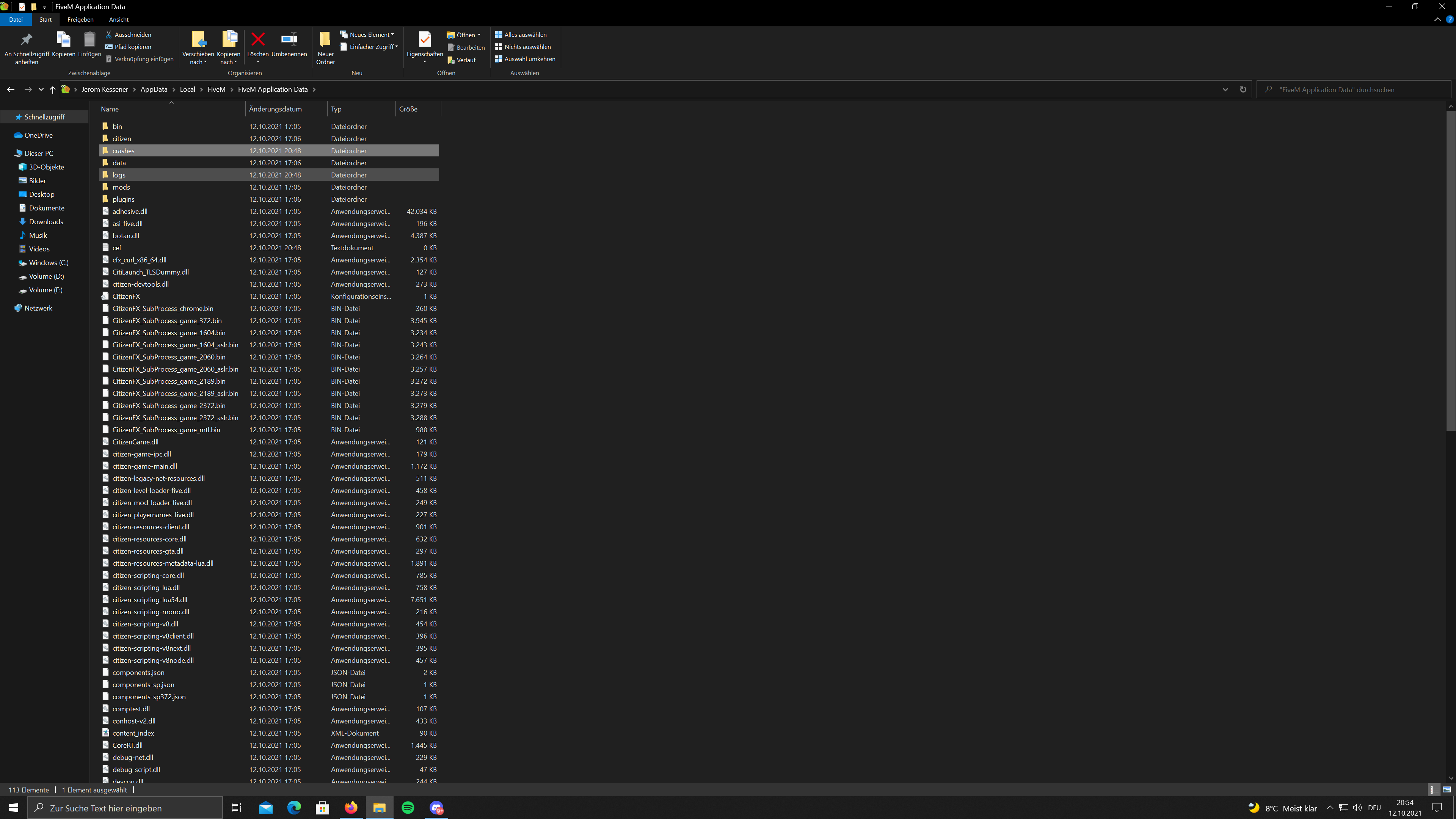The height and width of the screenshot is (819, 1456).
Task: Click Alles auswählen in ribbon
Action: coord(524,35)
